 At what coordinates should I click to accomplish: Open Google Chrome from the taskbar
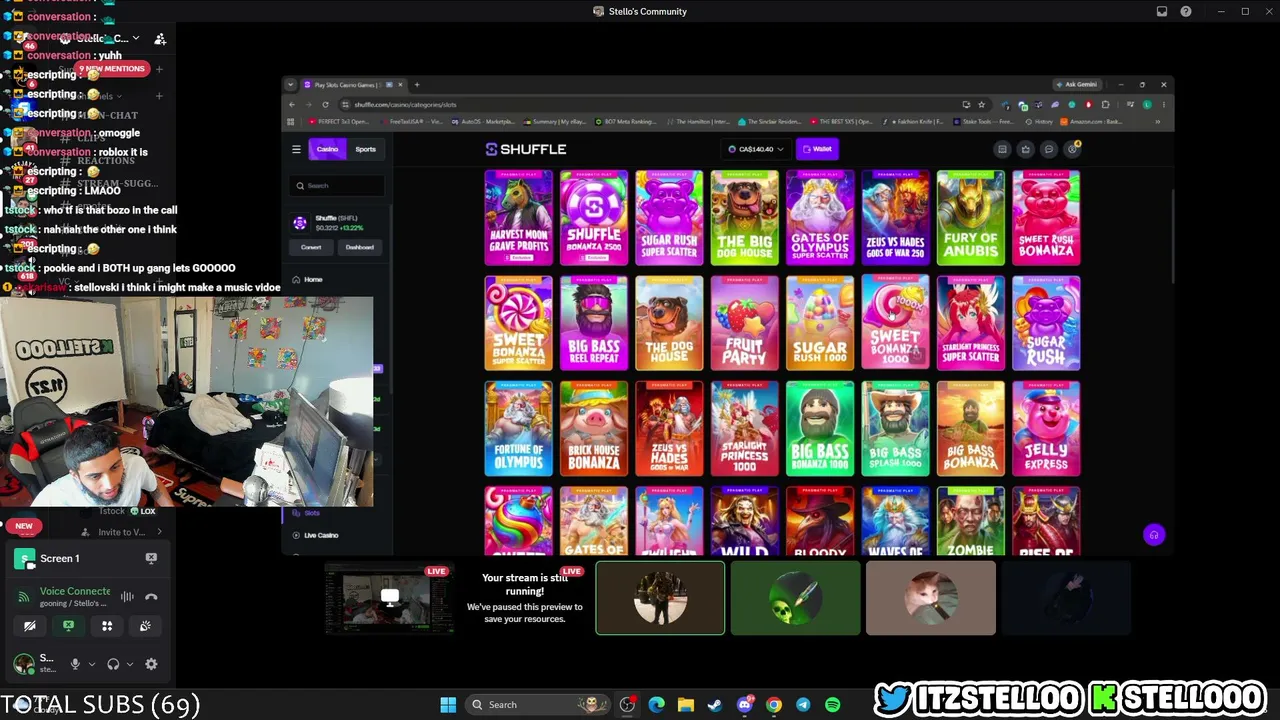(774, 704)
